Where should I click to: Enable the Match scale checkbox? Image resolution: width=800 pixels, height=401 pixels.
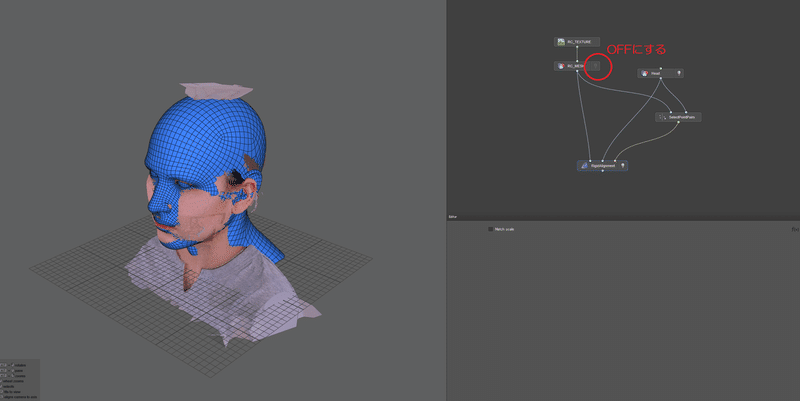(x=490, y=230)
